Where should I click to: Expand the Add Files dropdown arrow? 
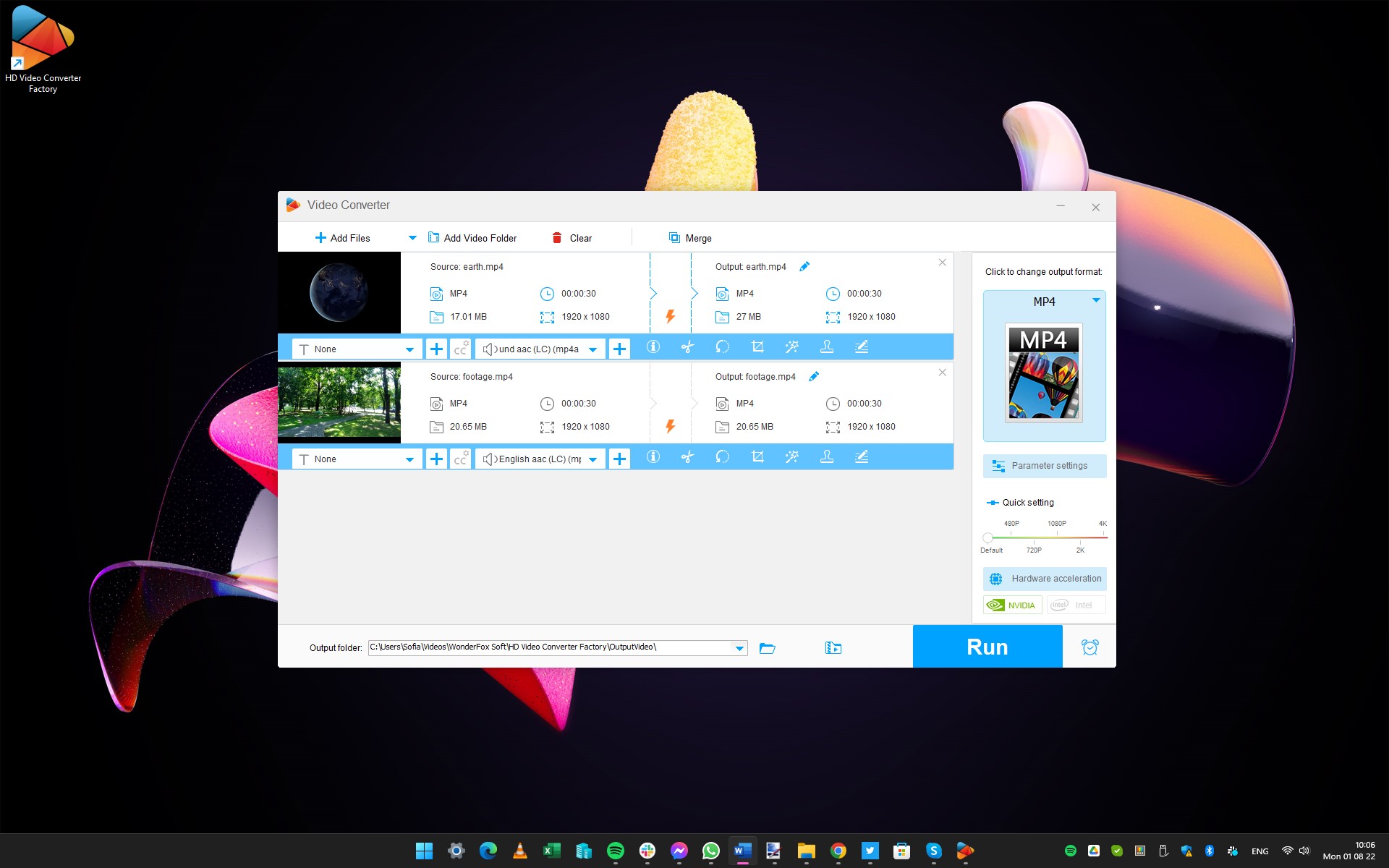(412, 237)
